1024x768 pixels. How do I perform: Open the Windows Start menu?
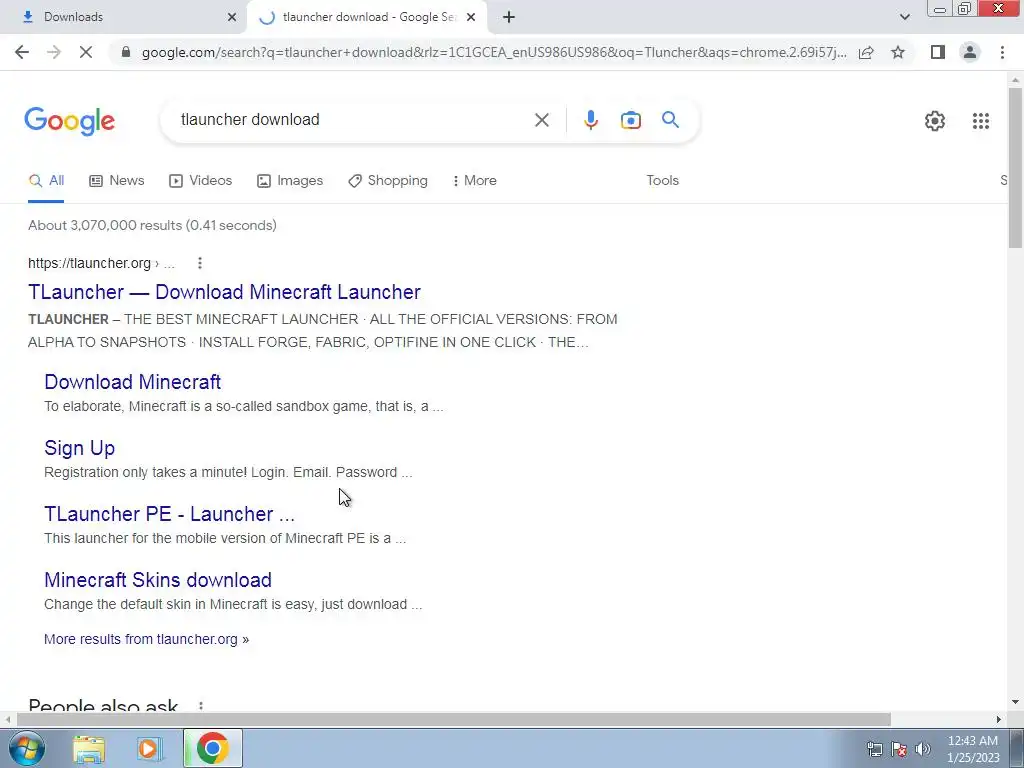pos(26,748)
